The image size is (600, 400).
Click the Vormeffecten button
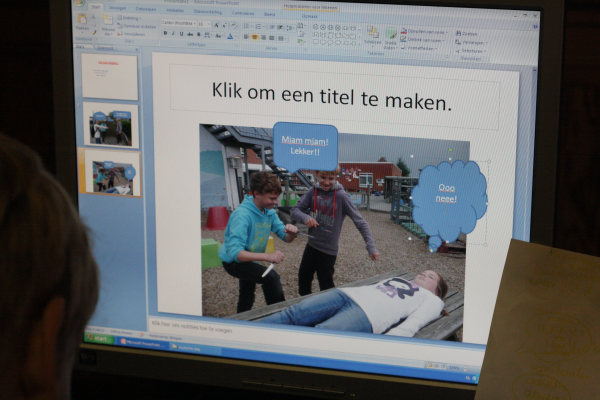pos(419,48)
